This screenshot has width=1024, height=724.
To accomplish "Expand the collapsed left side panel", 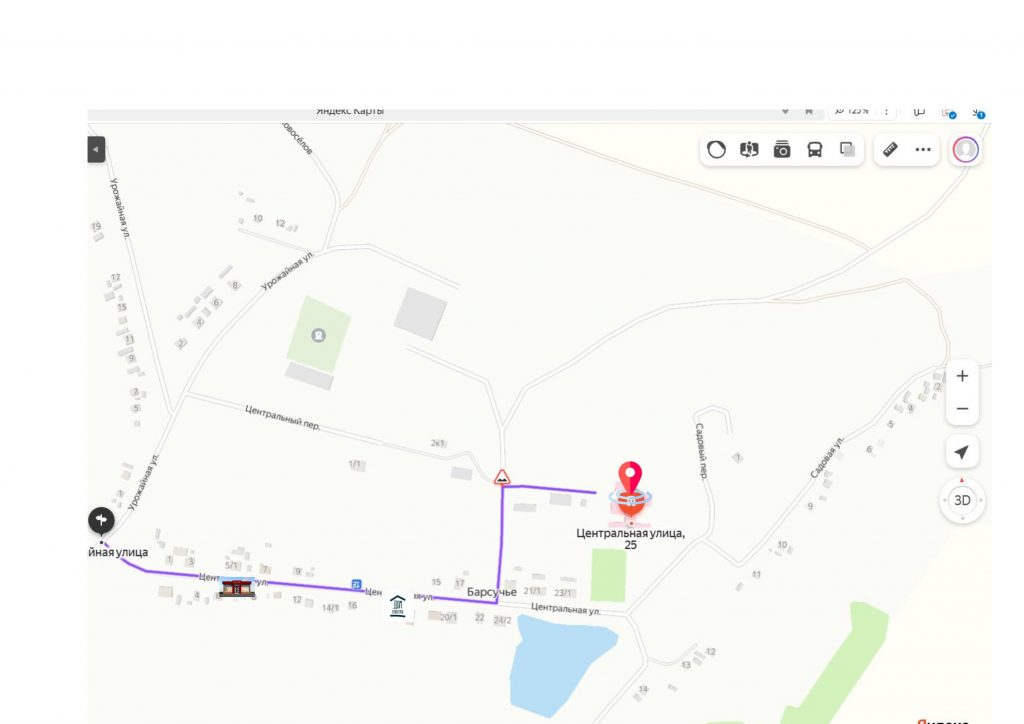I will [96, 150].
